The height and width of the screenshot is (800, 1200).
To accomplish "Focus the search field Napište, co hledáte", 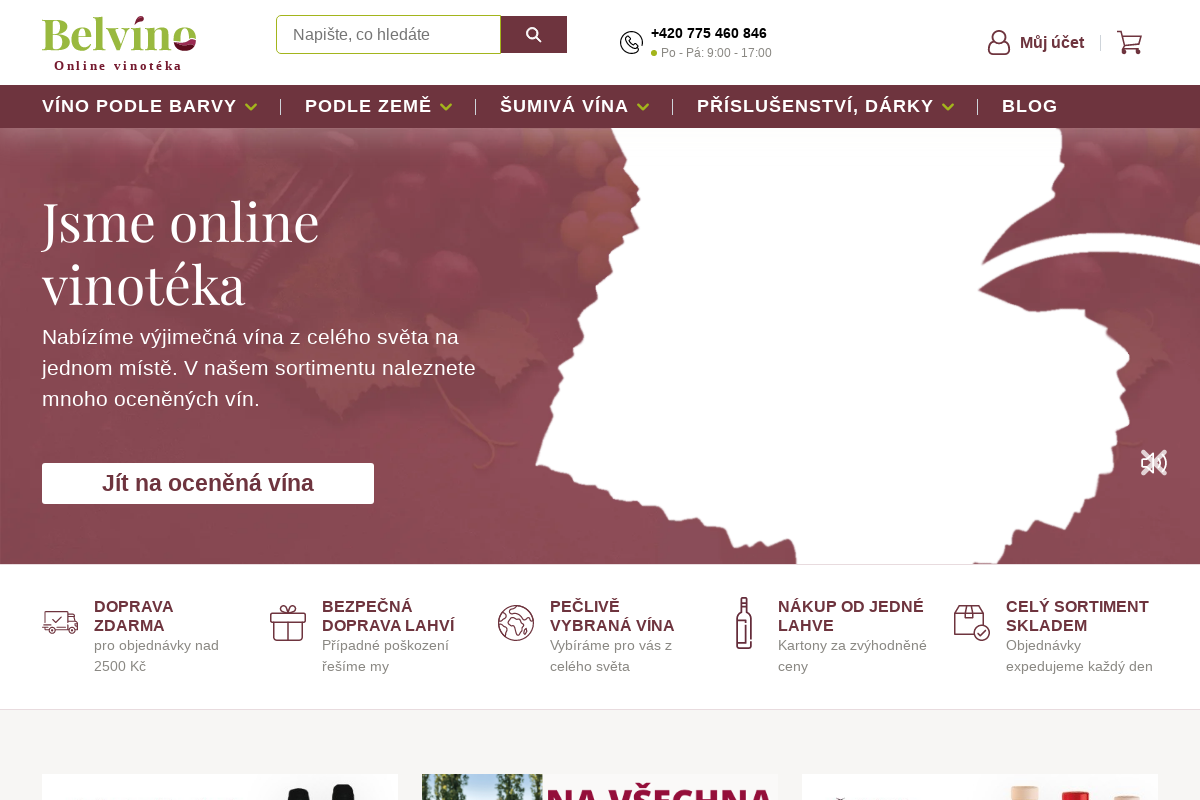I will pyautogui.click(x=388, y=35).
